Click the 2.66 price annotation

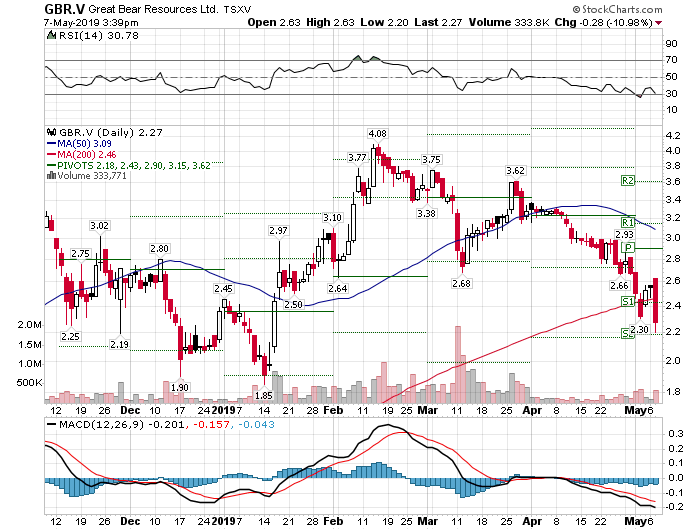click(620, 285)
